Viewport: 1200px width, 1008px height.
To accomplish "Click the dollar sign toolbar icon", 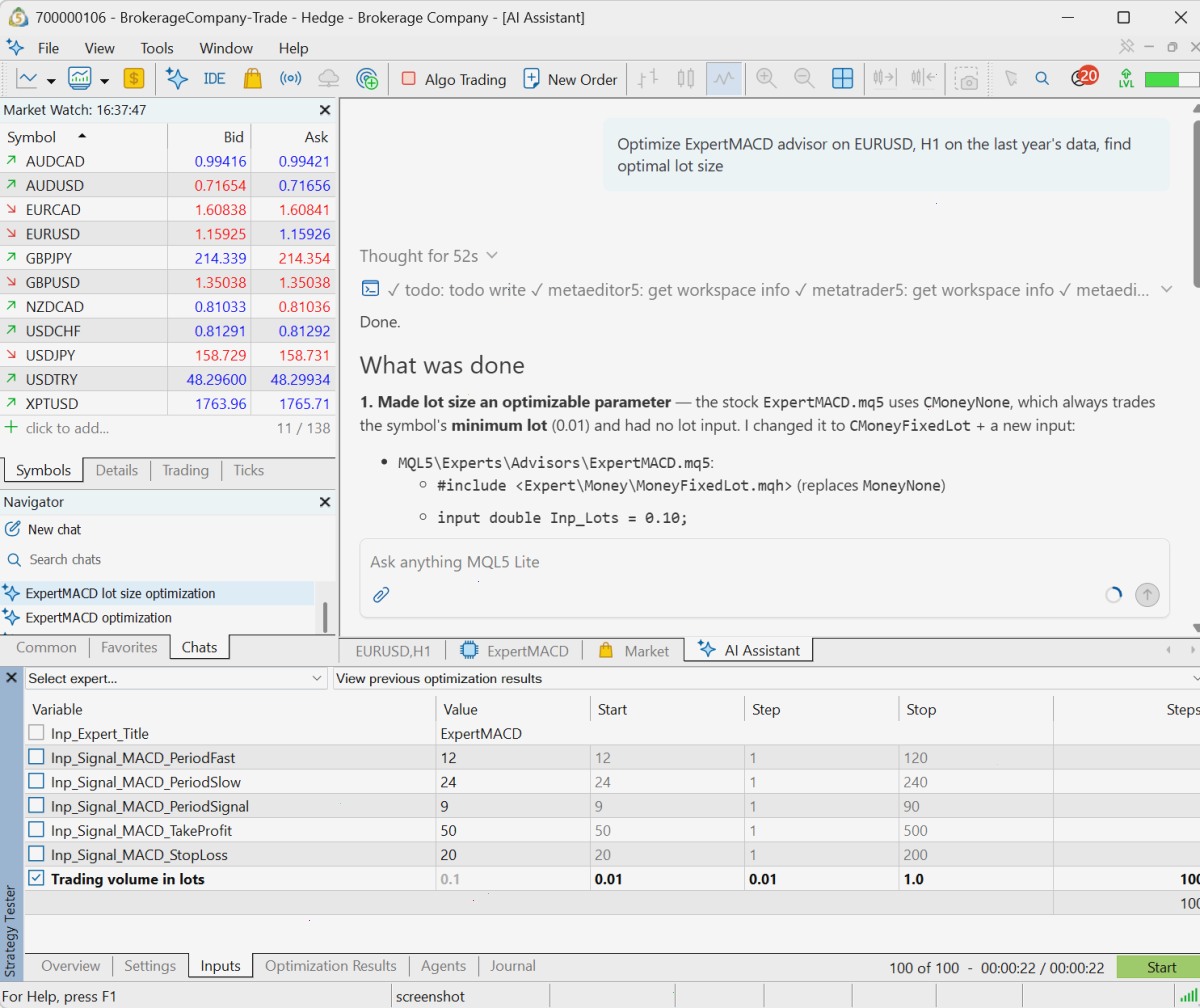I will [x=134, y=79].
